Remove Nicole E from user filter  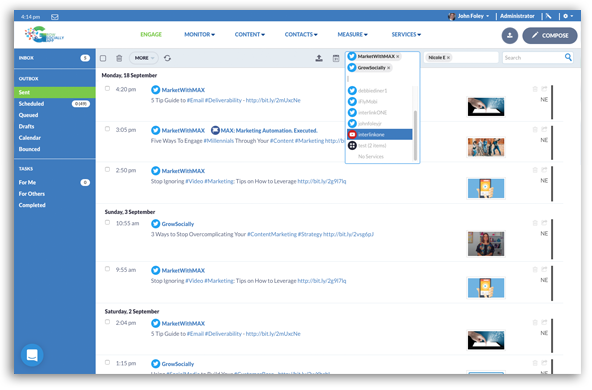click(x=449, y=58)
